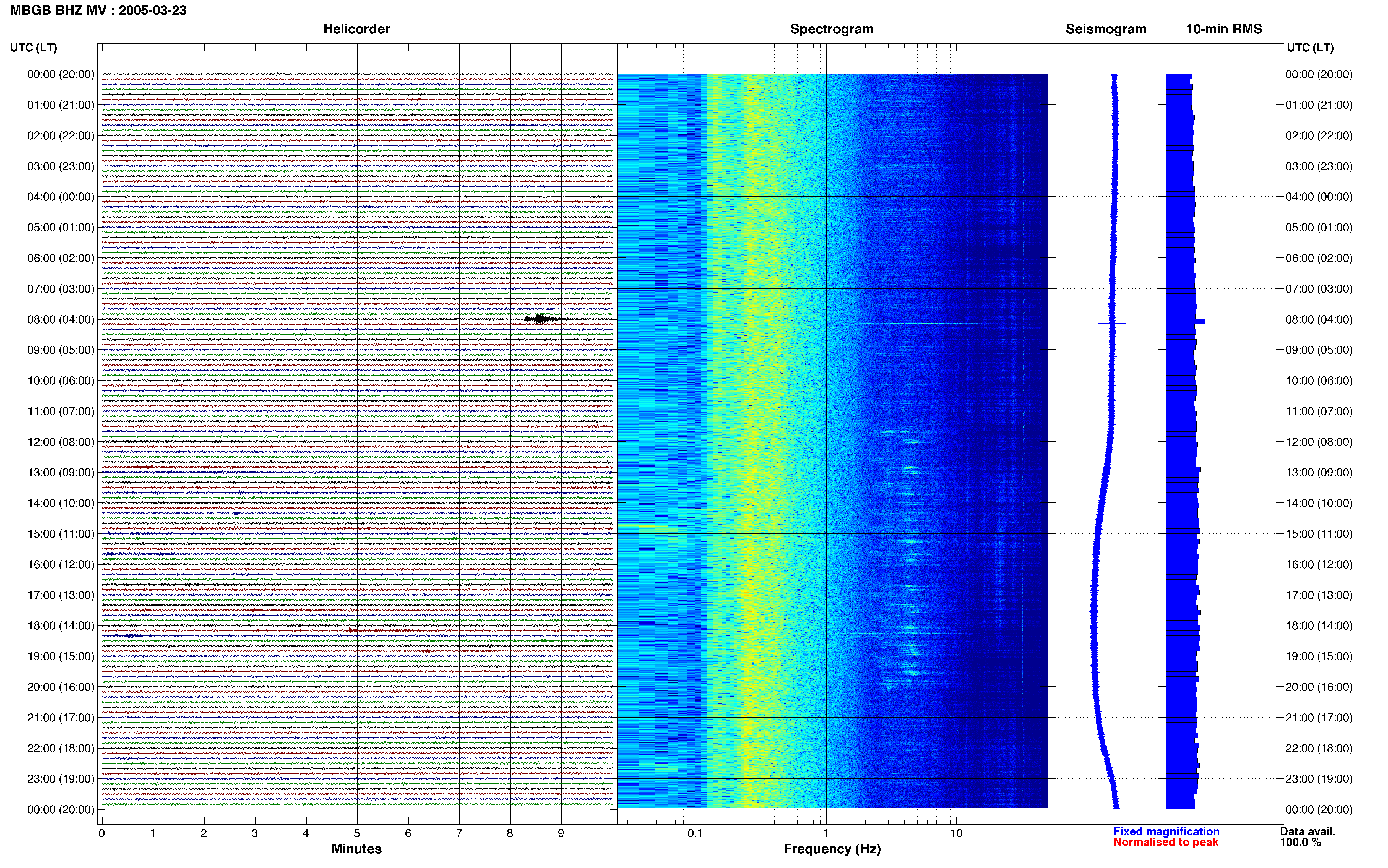
Task: Click the '8' tick on the Minutes axis
Action: tap(510, 833)
